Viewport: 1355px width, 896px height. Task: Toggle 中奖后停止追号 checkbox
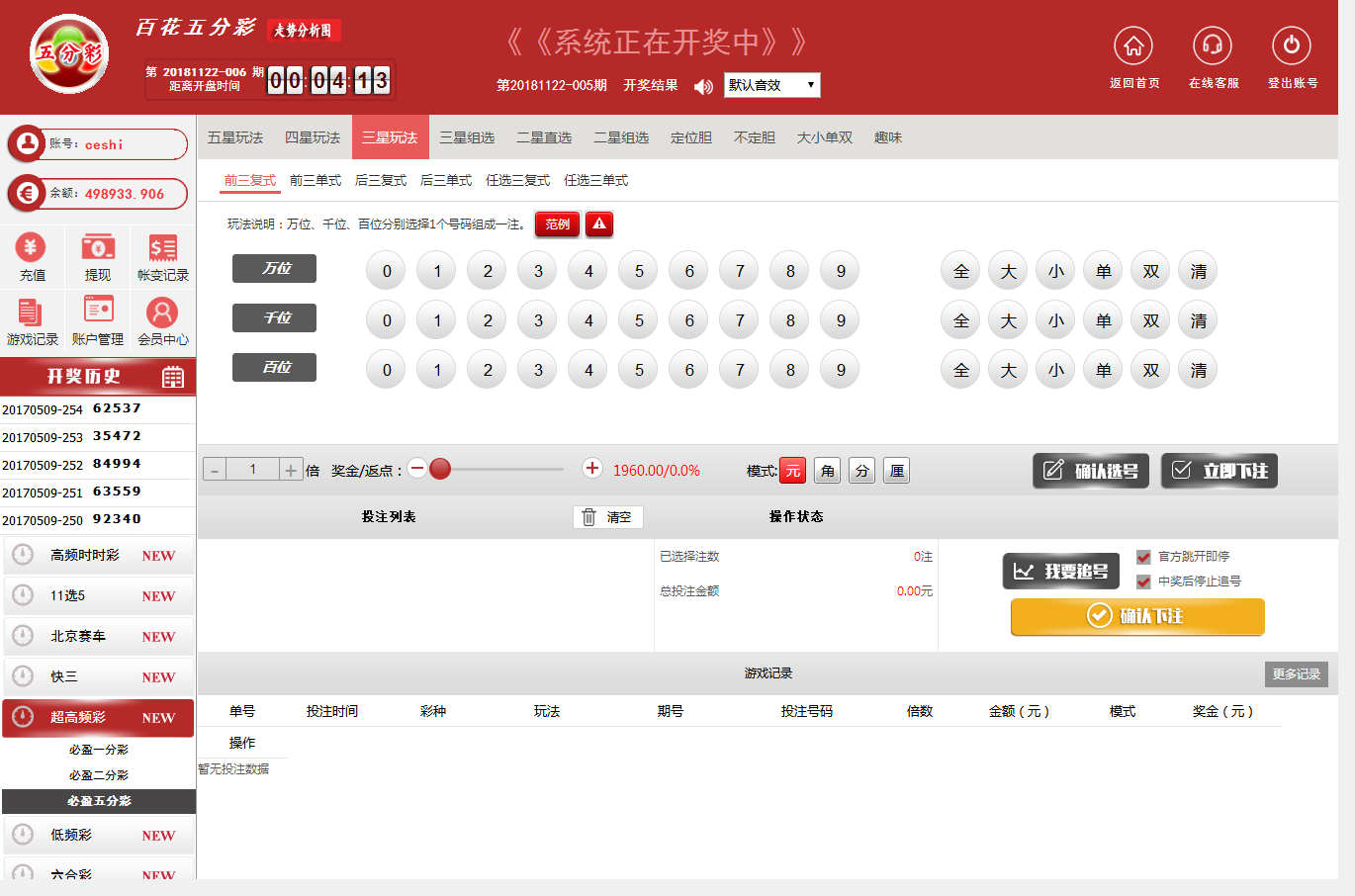point(1143,582)
